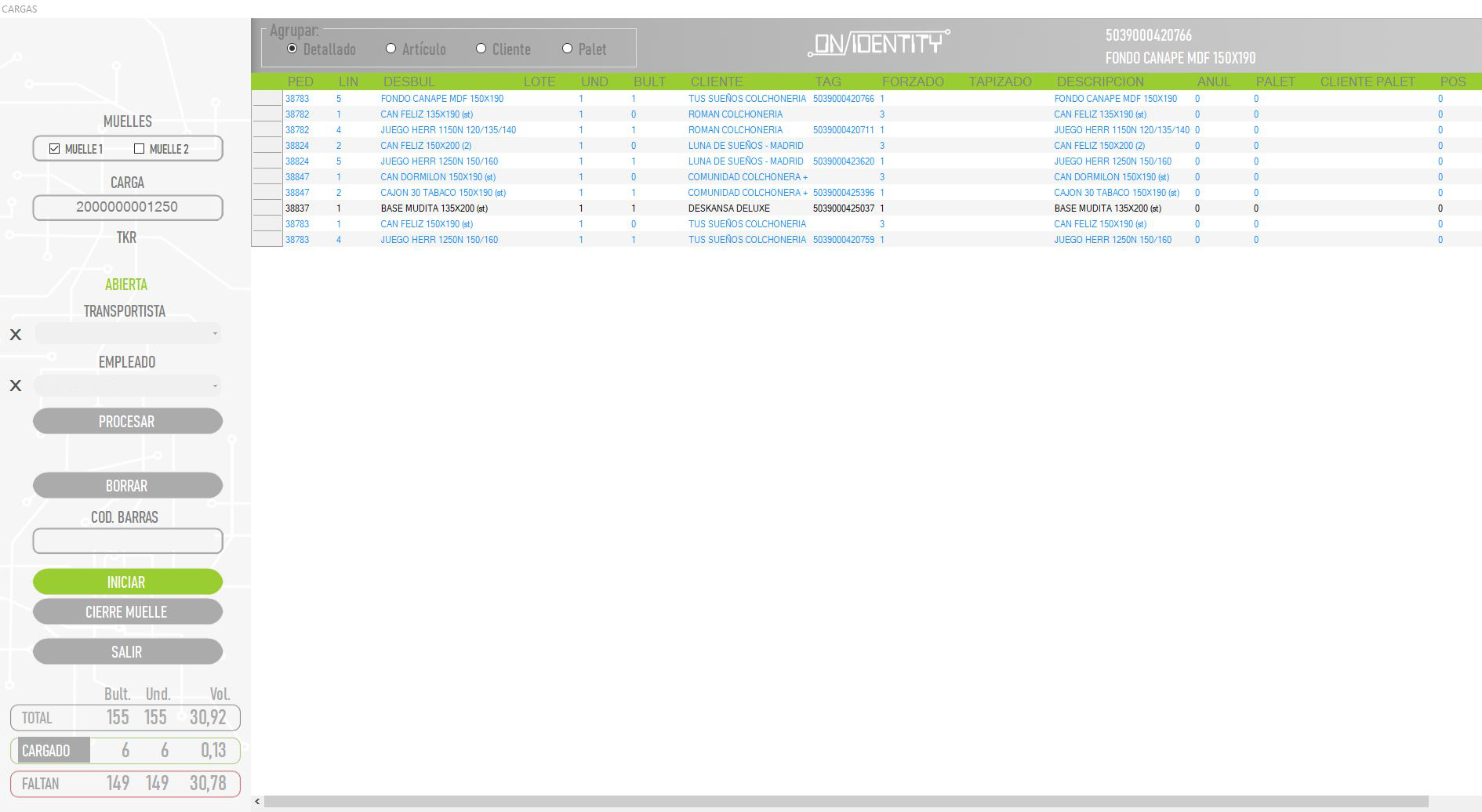Viewport: 1482px width, 812px height.
Task: Open the Transportista dropdown
Action: (128, 333)
